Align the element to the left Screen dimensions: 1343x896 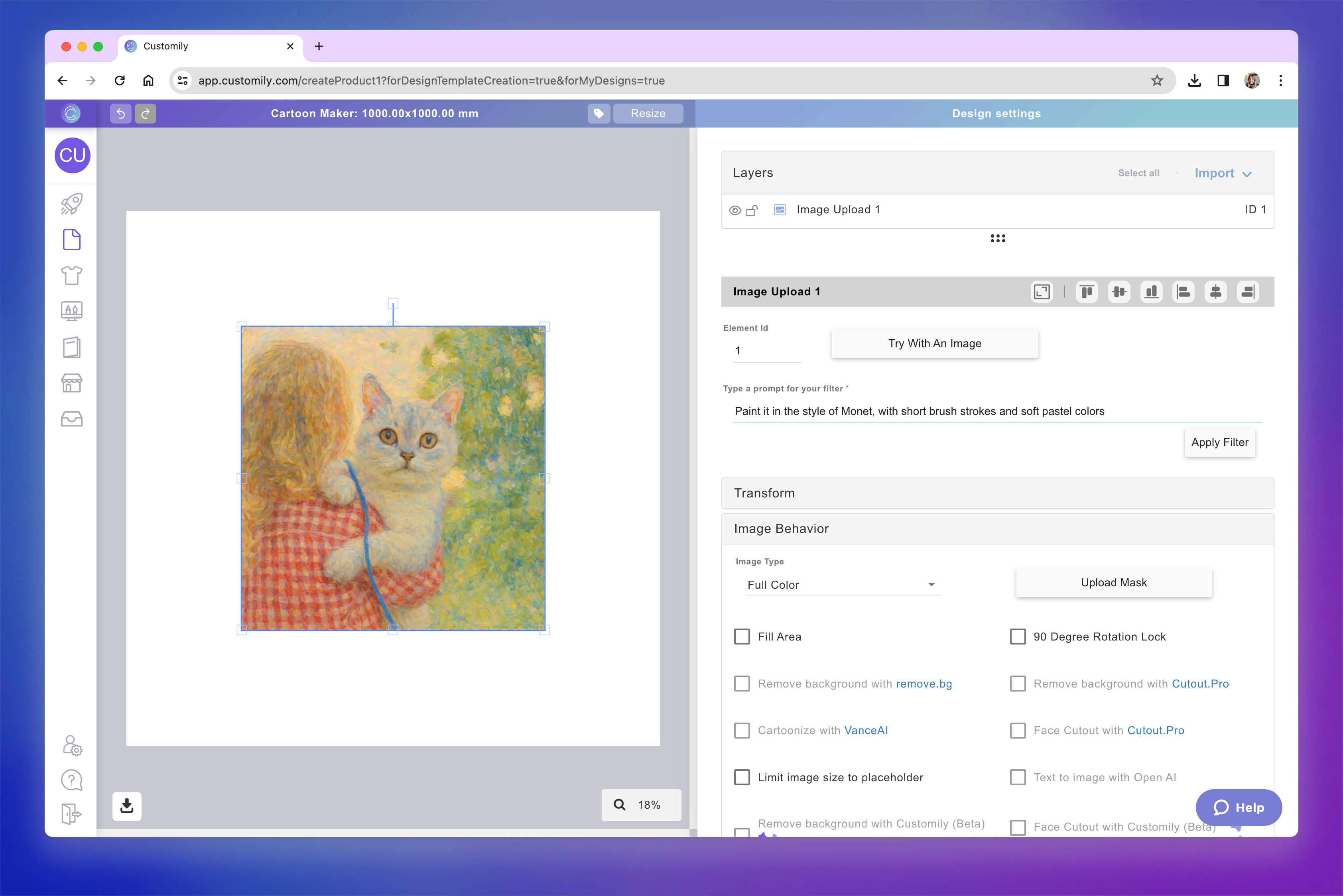click(1183, 292)
